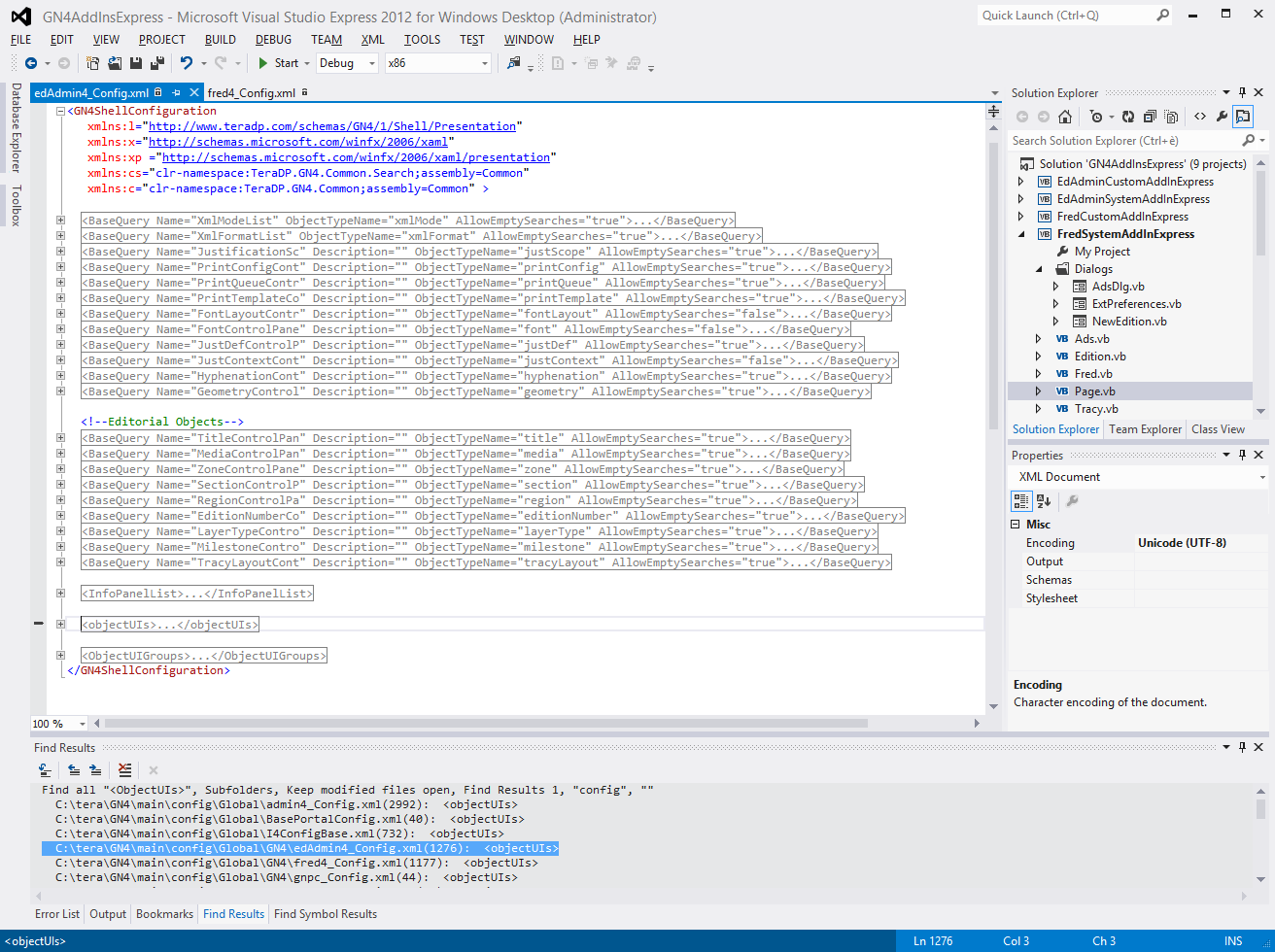The width and height of the screenshot is (1275, 952).
Task: Open the Toolbox side tab
Action: pos(16,205)
